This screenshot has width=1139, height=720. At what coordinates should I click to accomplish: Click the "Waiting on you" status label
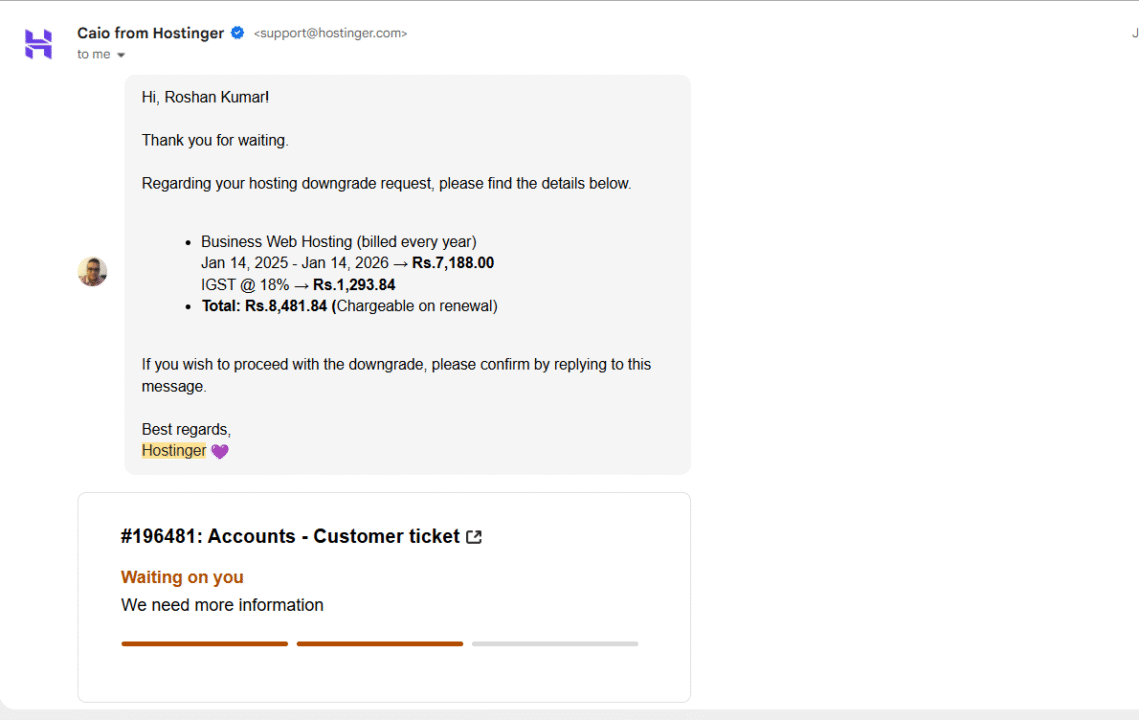182,577
